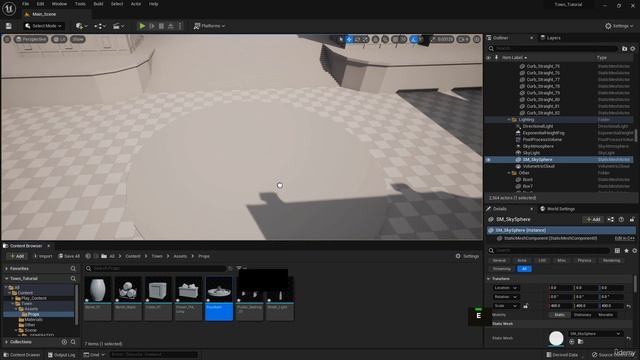Image resolution: width=640 pixels, height=360 pixels.
Task: Select the Streaming filter in Details
Action: coord(502,269)
